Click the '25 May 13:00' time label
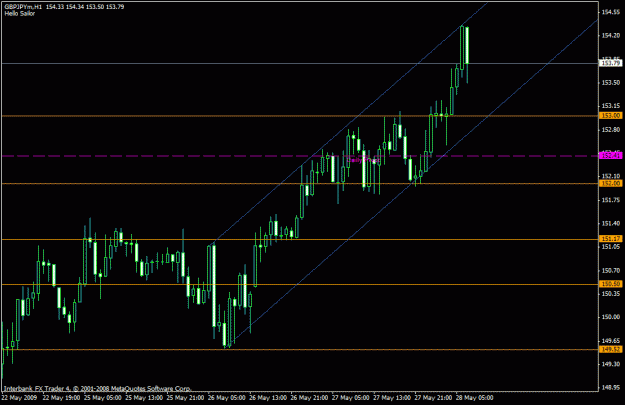This screenshot has height=405, width=625. (x=144, y=398)
